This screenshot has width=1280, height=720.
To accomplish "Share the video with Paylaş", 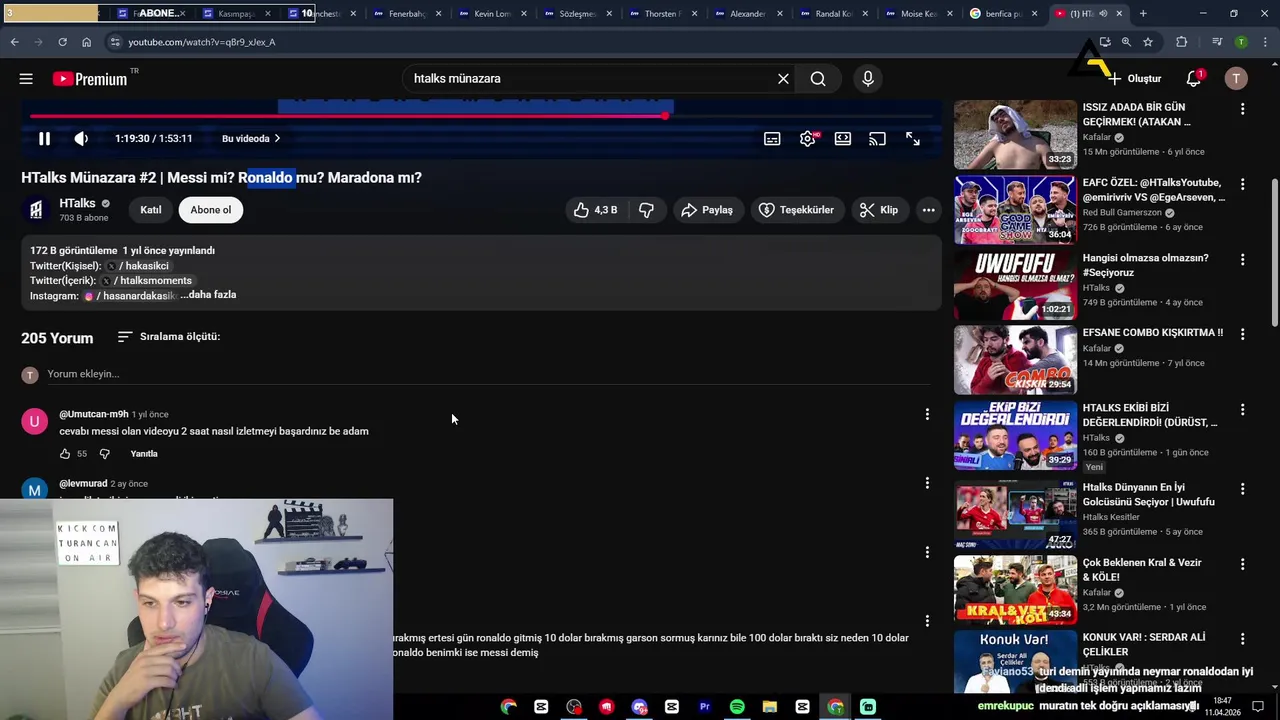I will (707, 210).
